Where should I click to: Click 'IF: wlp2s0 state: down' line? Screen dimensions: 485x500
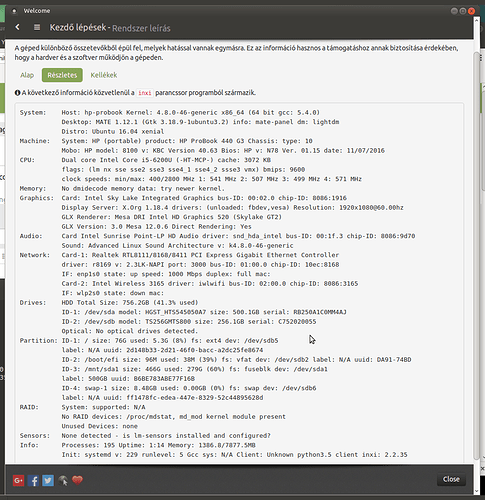113,293
